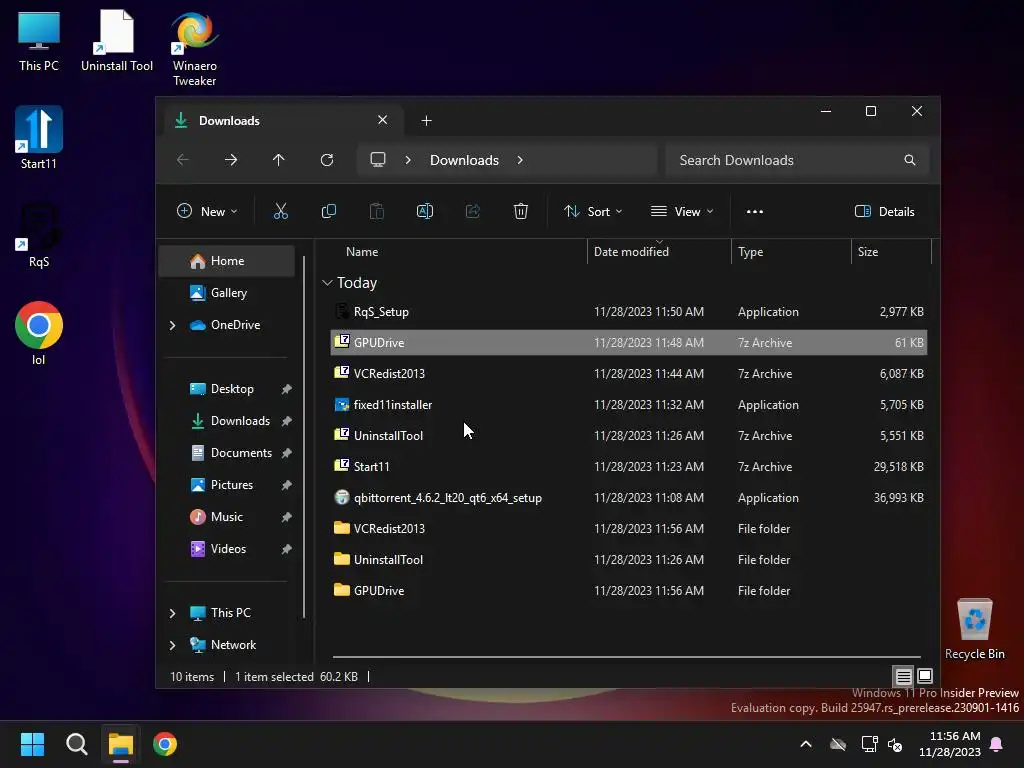Click the PC monitor icon in address bar
Screen dimensions: 1024x768
(x=377, y=160)
